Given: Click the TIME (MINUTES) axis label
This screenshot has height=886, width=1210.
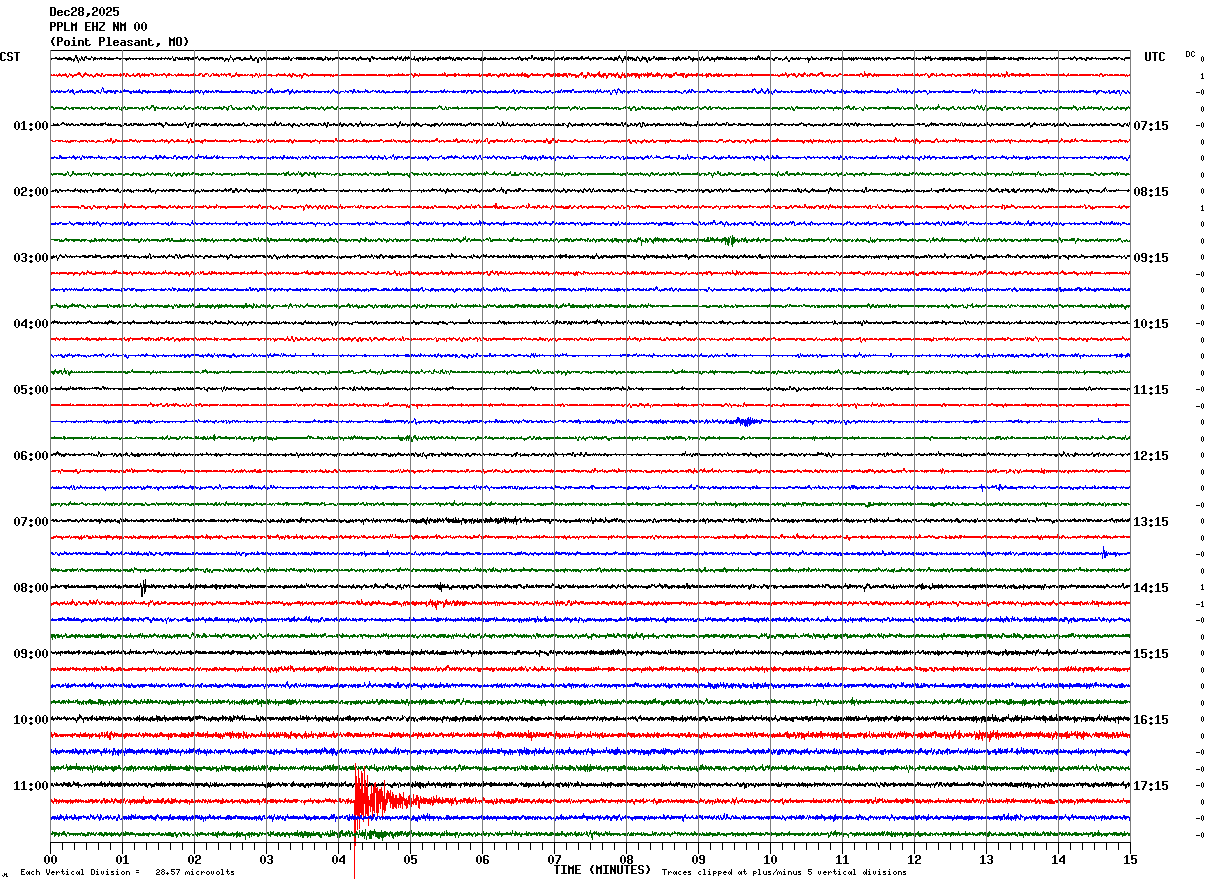Looking at the screenshot, I should click(602, 870).
